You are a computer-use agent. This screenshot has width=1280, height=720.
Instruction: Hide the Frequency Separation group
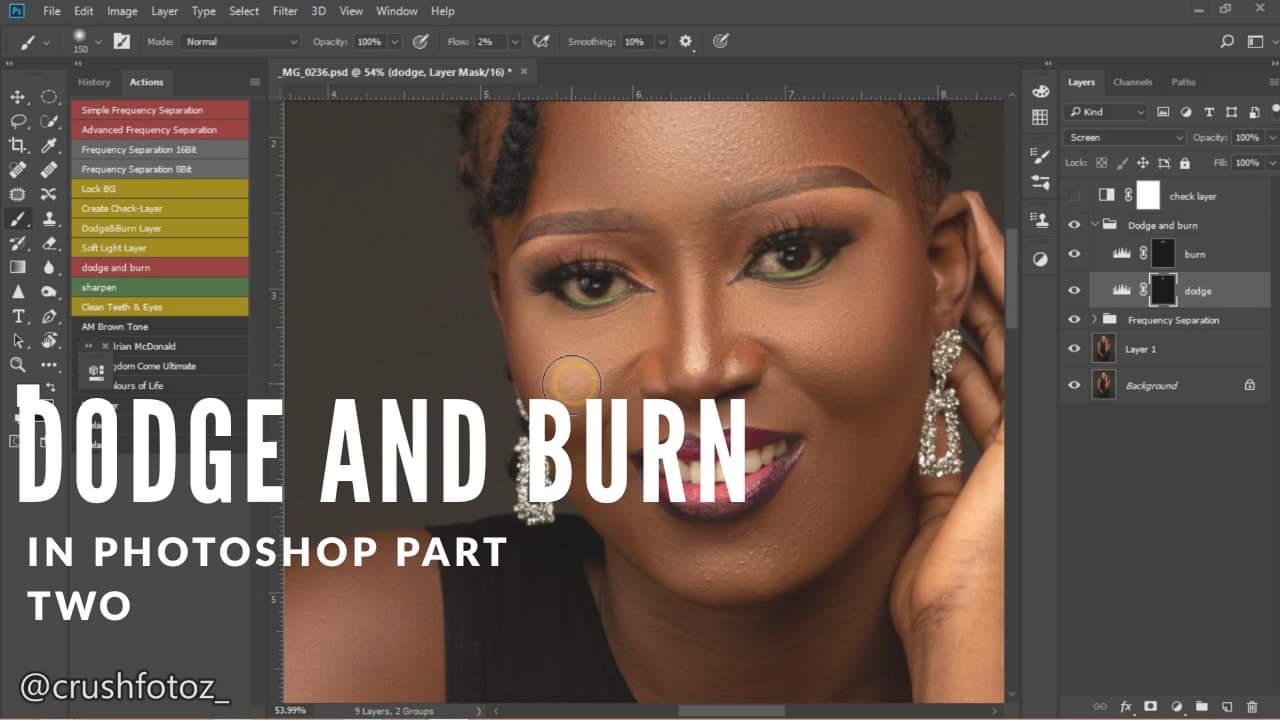coord(1074,320)
